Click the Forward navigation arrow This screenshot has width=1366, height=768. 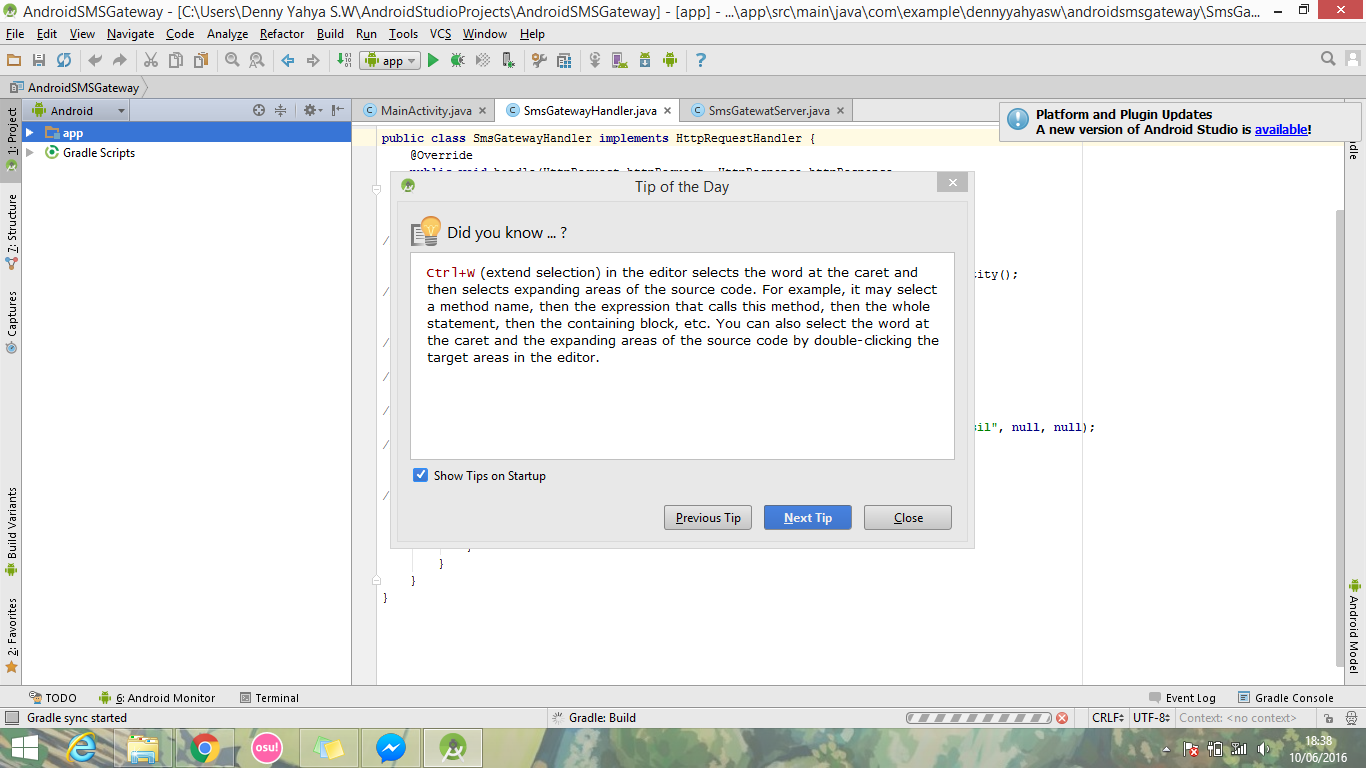click(313, 60)
